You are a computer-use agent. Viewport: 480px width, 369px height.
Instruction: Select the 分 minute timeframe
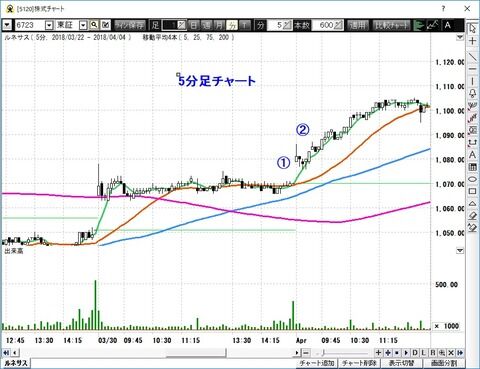click(232, 25)
